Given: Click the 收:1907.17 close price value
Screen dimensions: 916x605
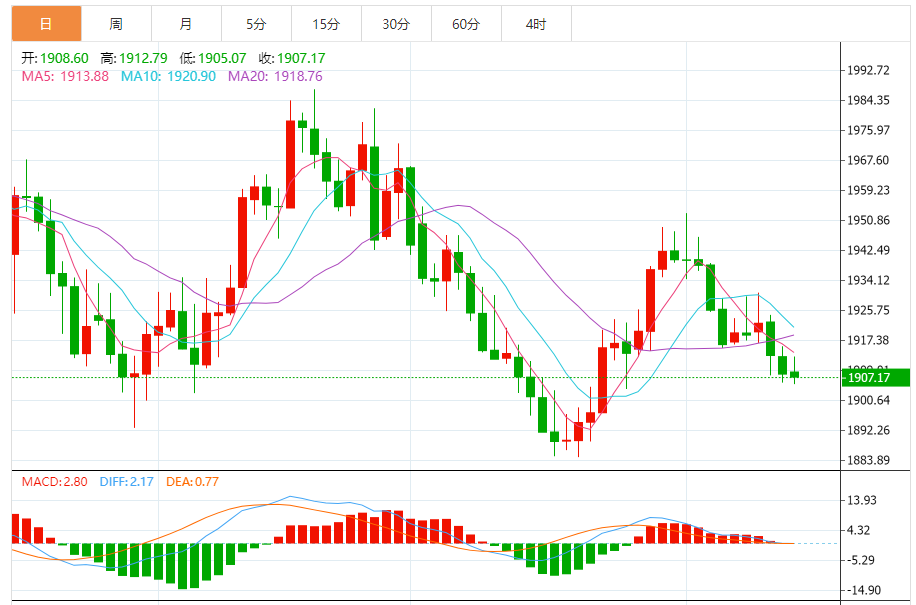Looking at the screenshot, I should [x=292, y=58].
